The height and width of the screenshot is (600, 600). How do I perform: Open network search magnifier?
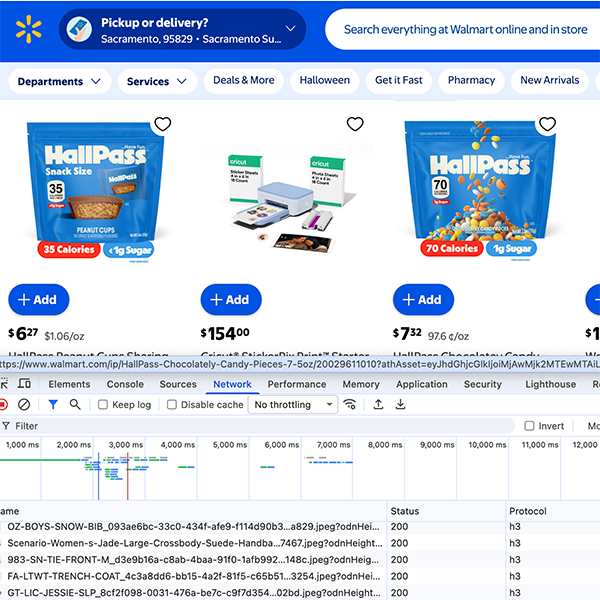point(75,404)
